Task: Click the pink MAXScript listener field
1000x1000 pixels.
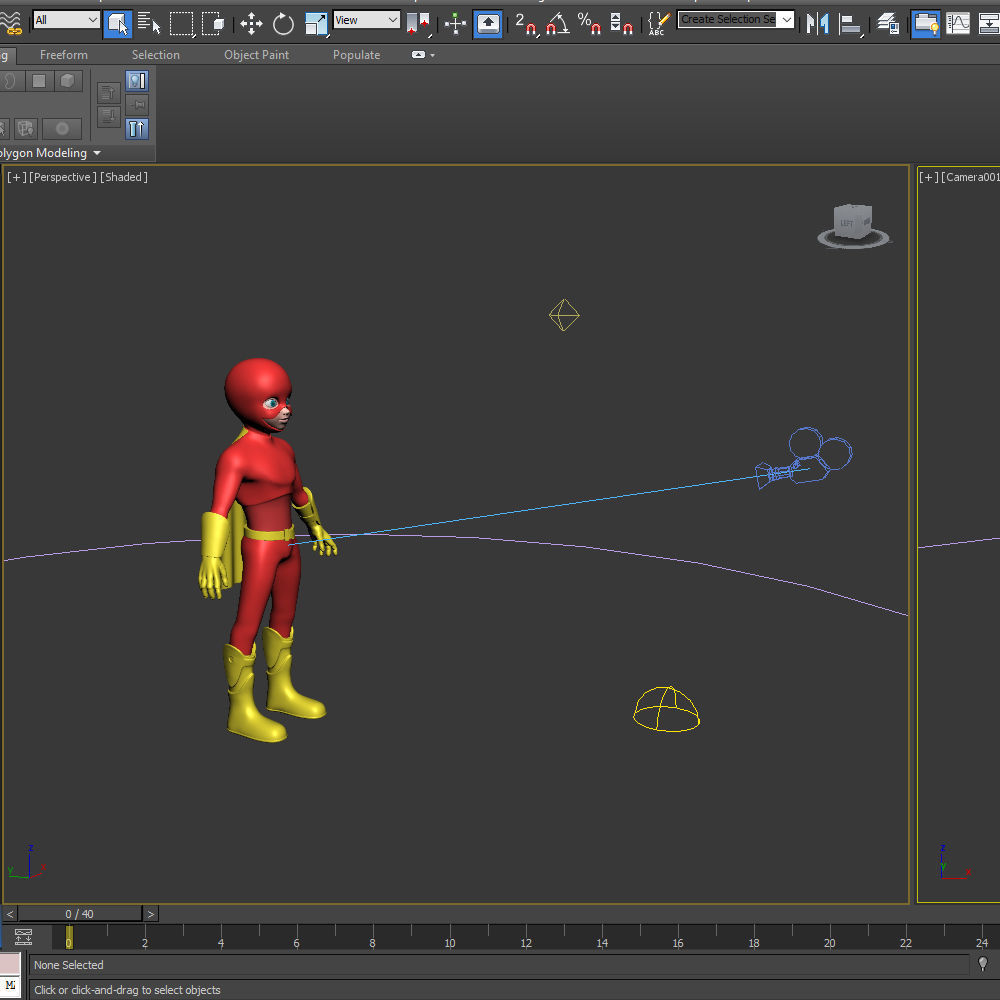Action: click(x=10, y=964)
